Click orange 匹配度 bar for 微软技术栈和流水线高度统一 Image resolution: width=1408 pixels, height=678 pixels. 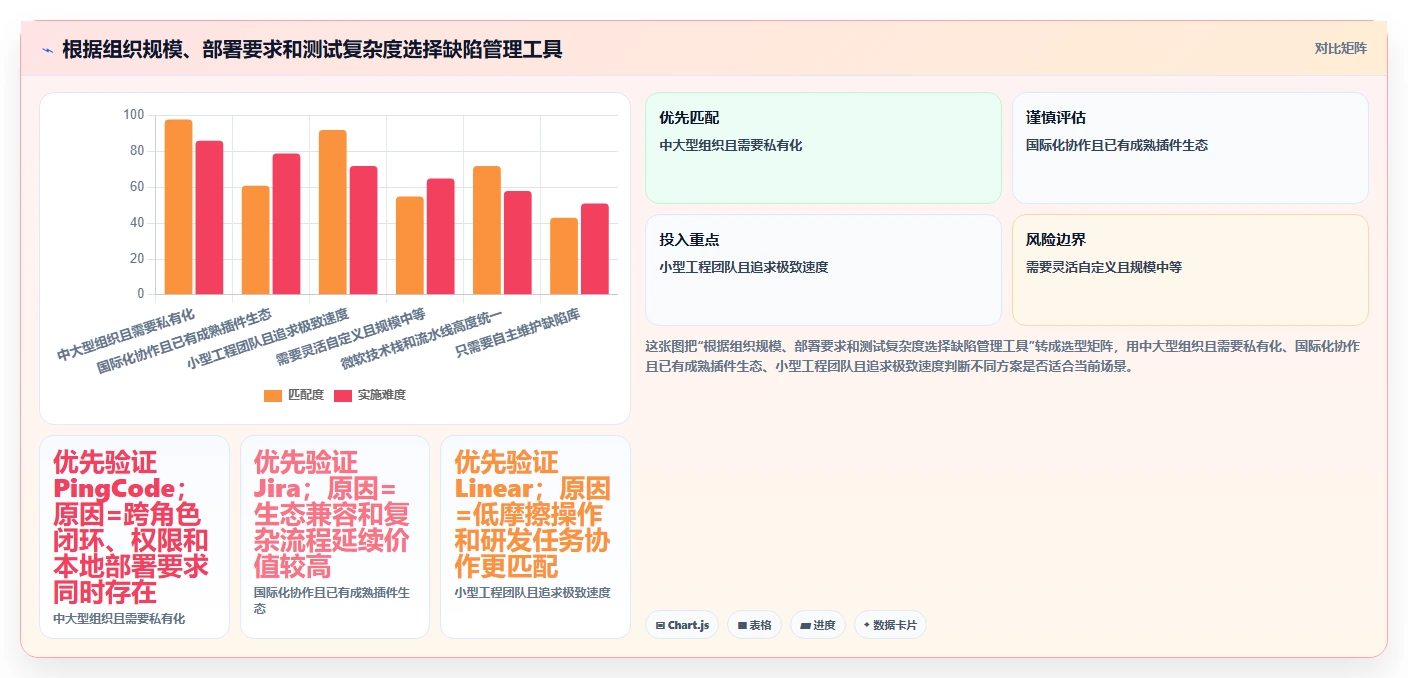(x=486, y=230)
